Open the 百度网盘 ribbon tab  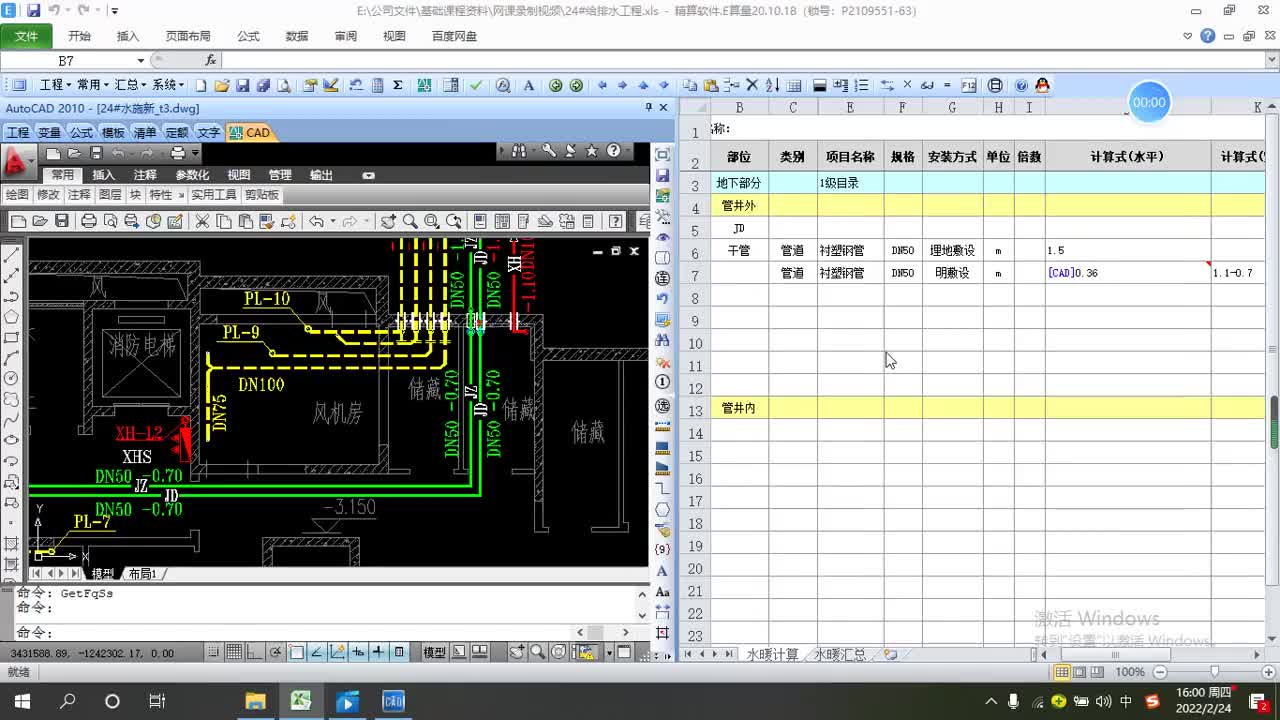454,36
